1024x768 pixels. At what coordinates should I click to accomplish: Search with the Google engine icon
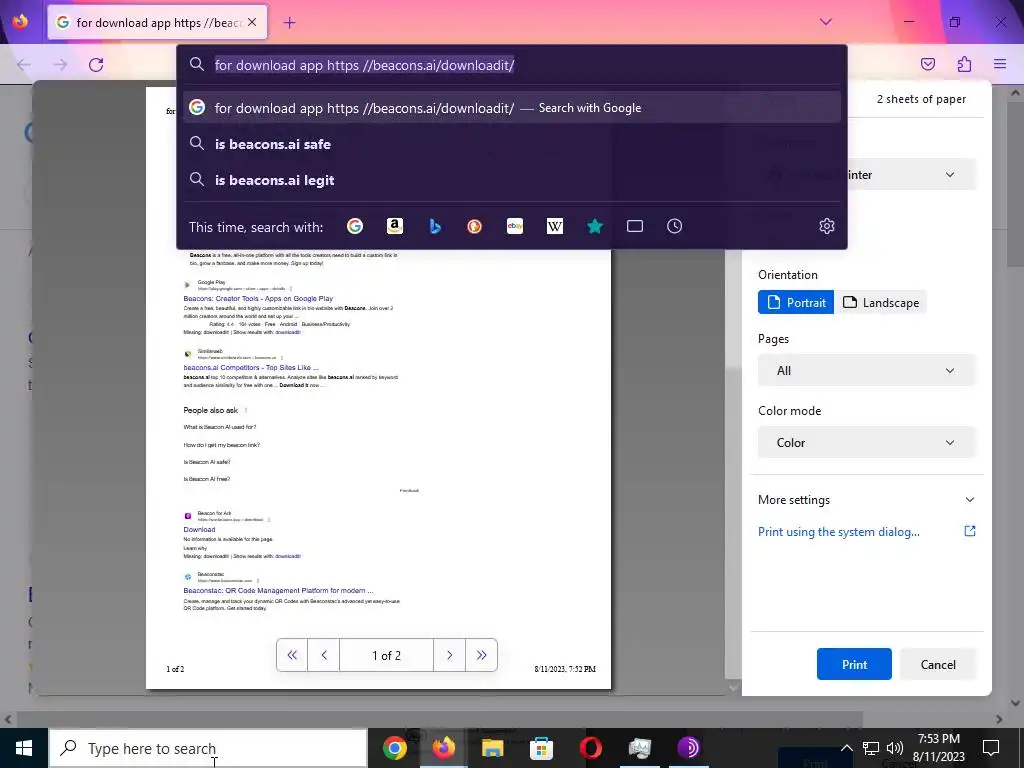pyautogui.click(x=355, y=226)
